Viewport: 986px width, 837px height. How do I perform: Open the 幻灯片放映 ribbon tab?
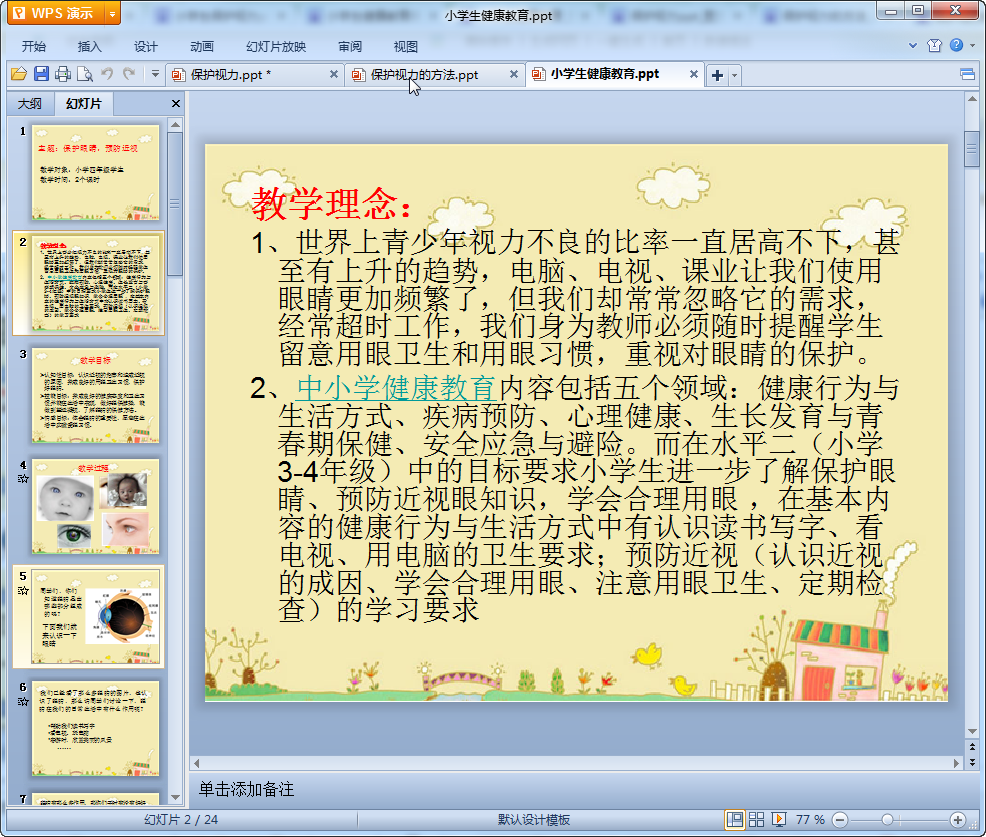[x=276, y=47]
